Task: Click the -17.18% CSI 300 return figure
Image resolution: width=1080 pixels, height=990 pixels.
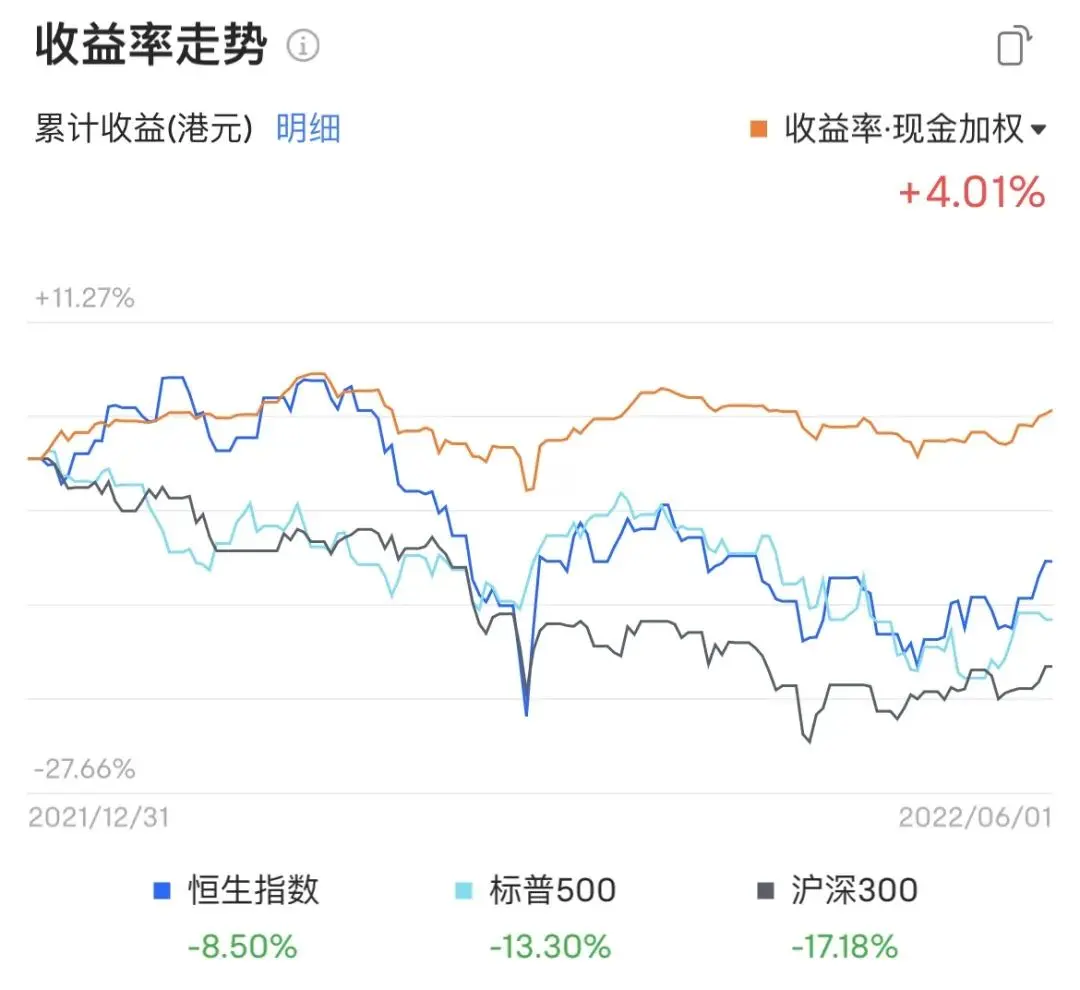Action: pyautogui.click(x=844, y=947)
